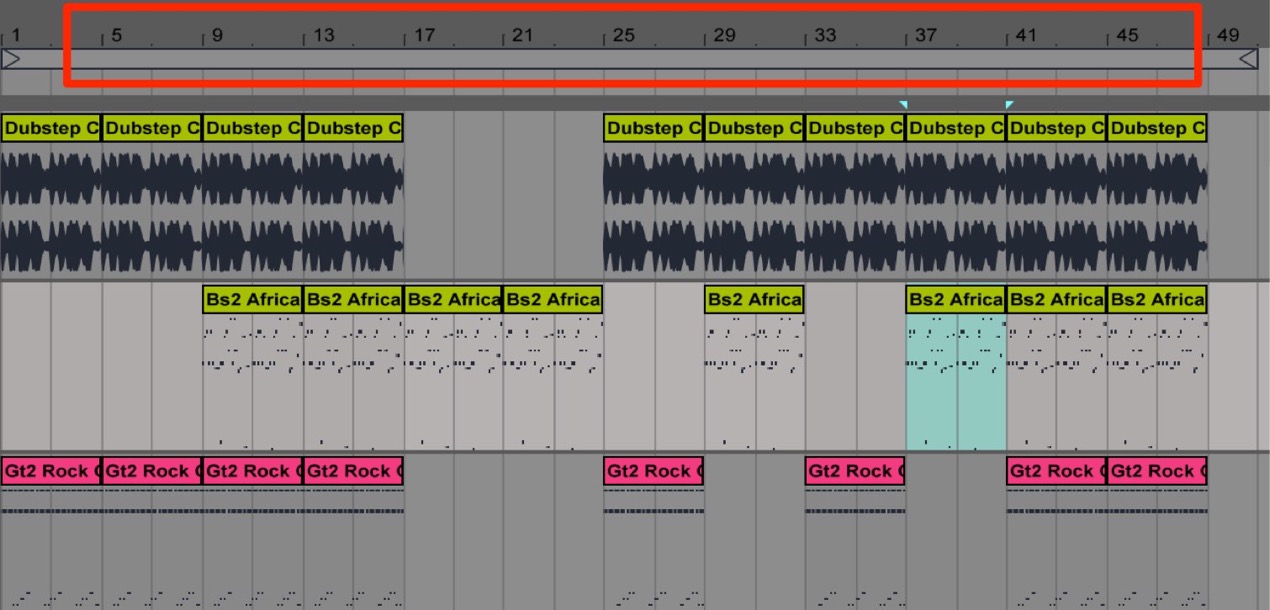Click bar 49 on the timeline ruler
Image resolution: width=1270 pixels, height=610 pixels.
(1228, 35)
